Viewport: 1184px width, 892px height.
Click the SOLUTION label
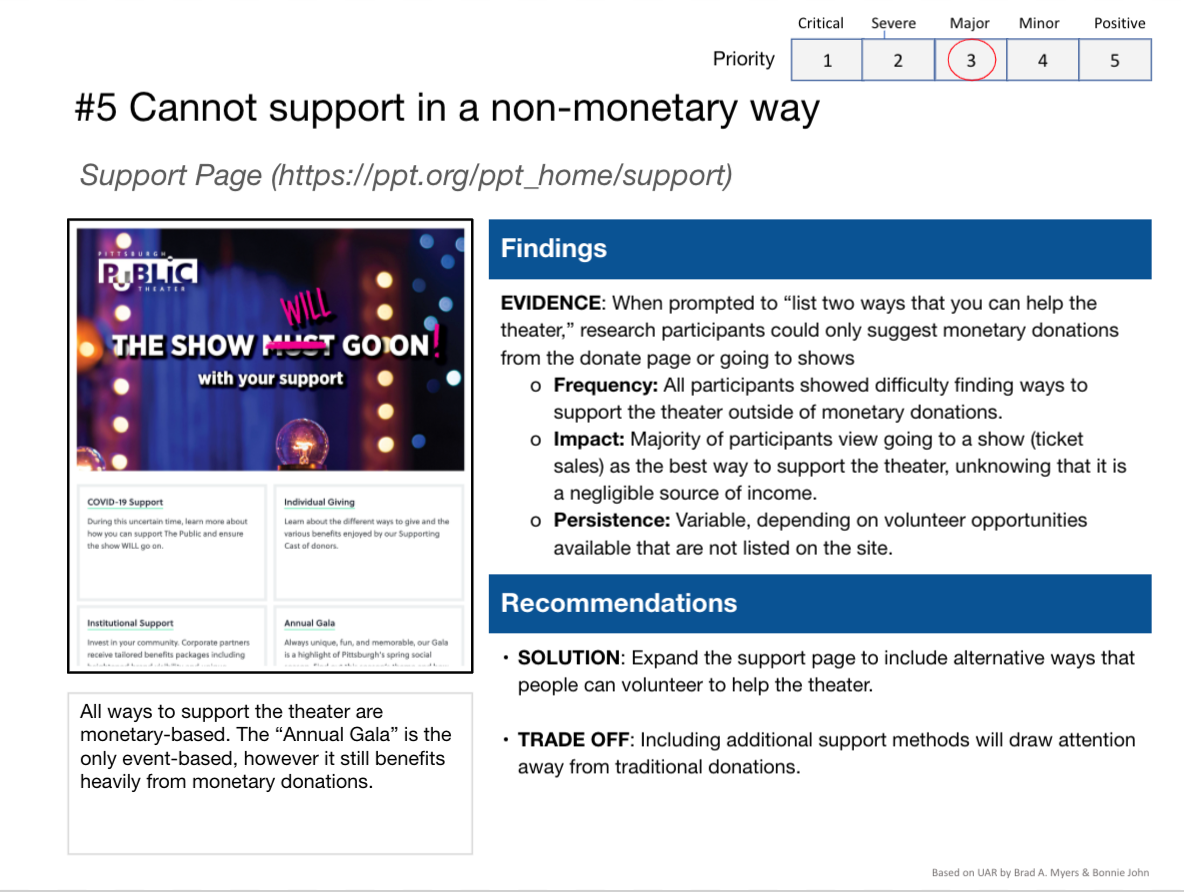pyautogui.click(x=569, y=658)
